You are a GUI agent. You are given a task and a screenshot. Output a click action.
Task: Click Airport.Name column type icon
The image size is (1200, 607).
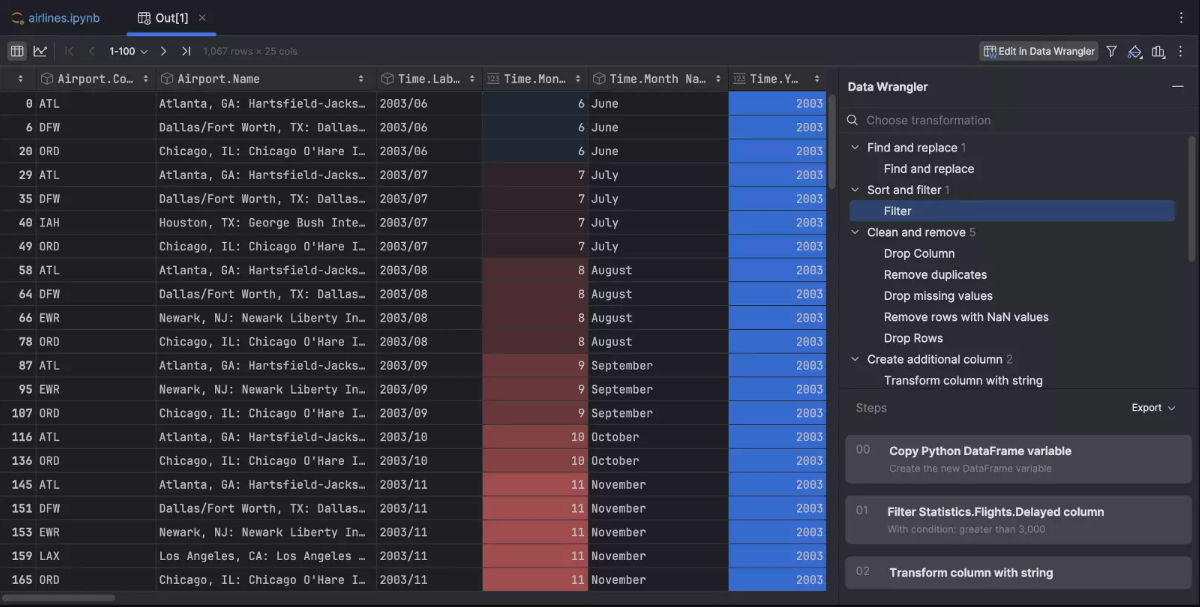click(167, 79)
